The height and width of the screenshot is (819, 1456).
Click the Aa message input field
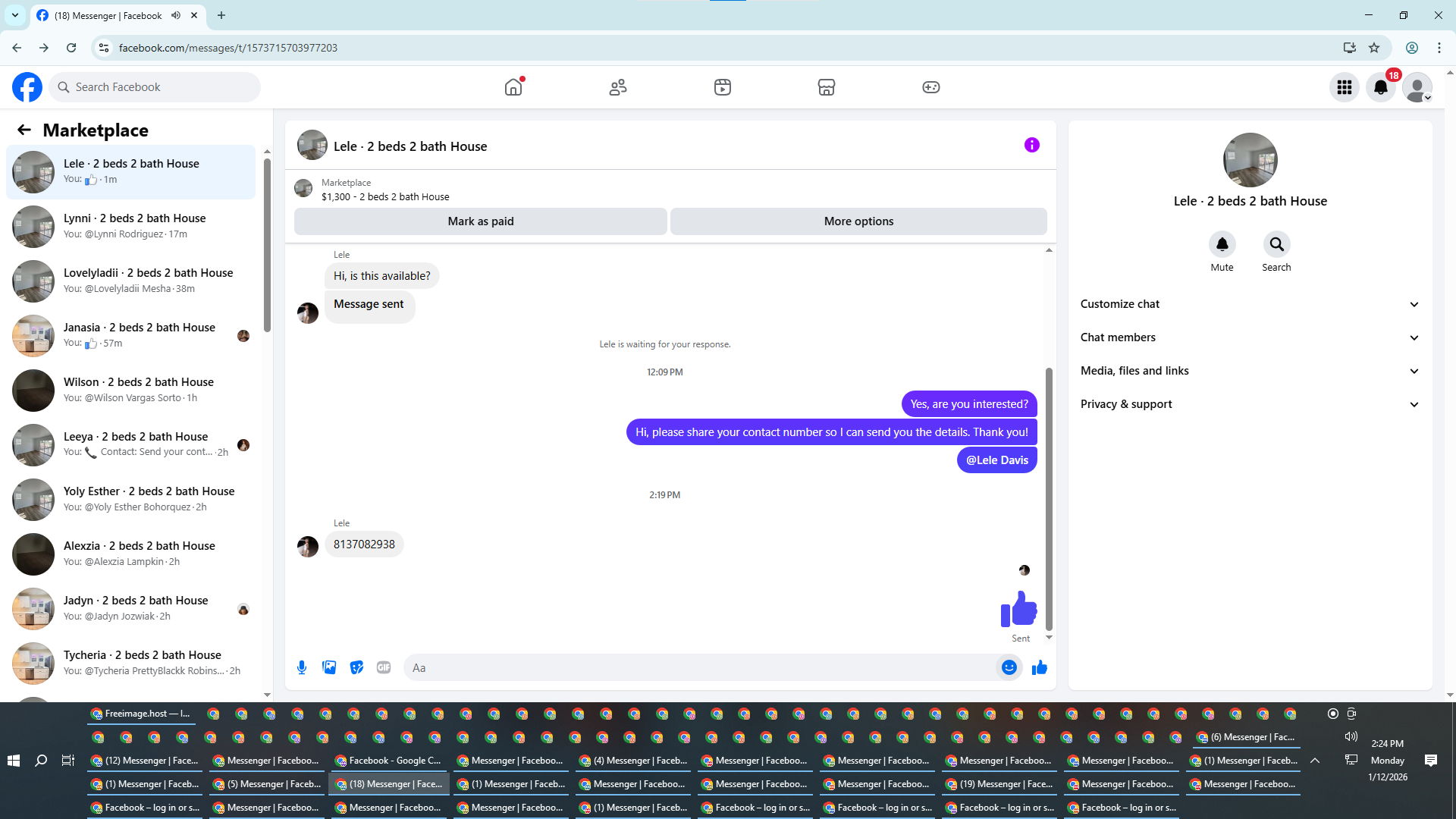[x=698, y=667]
